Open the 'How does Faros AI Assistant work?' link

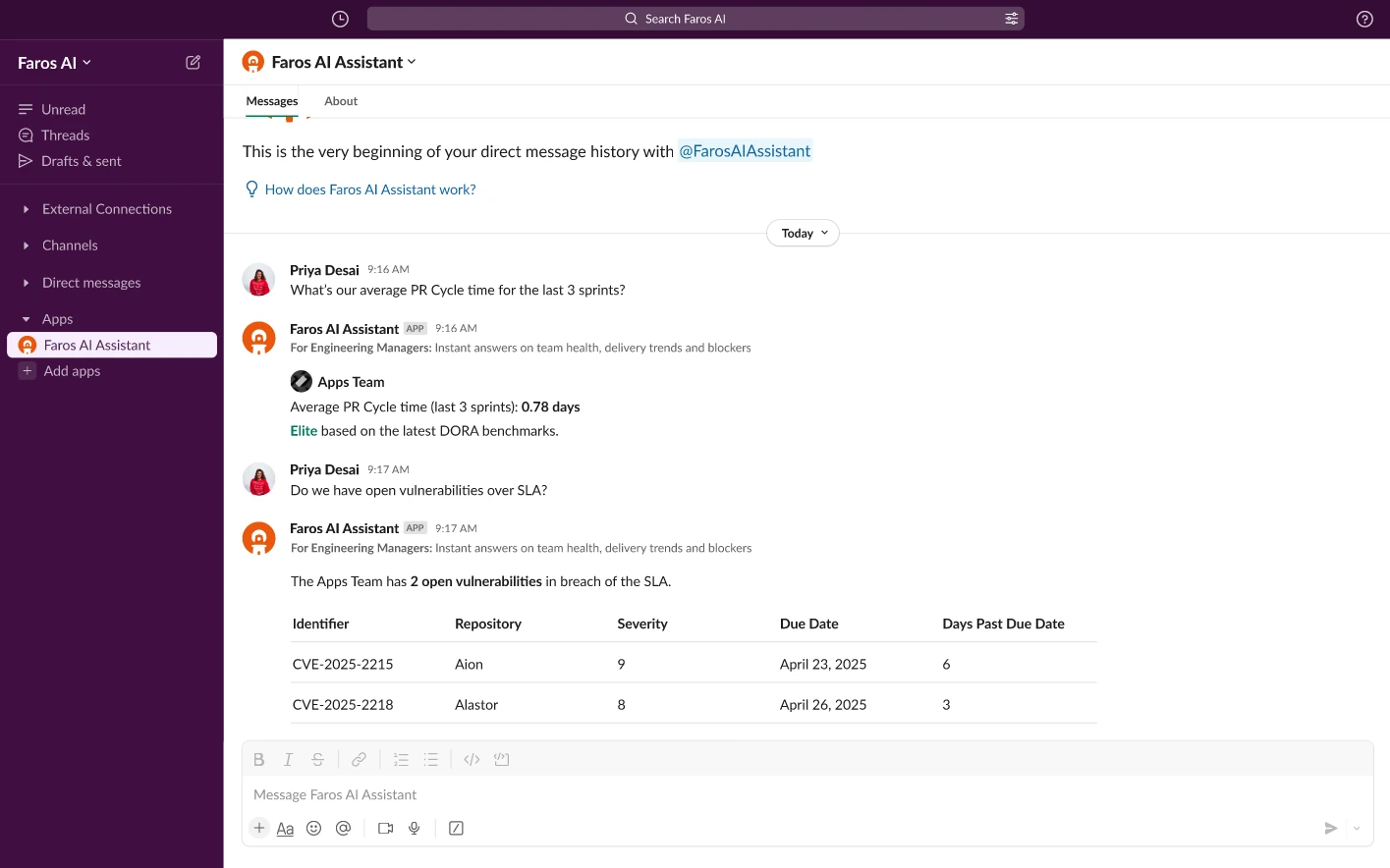tap(371, 189)
